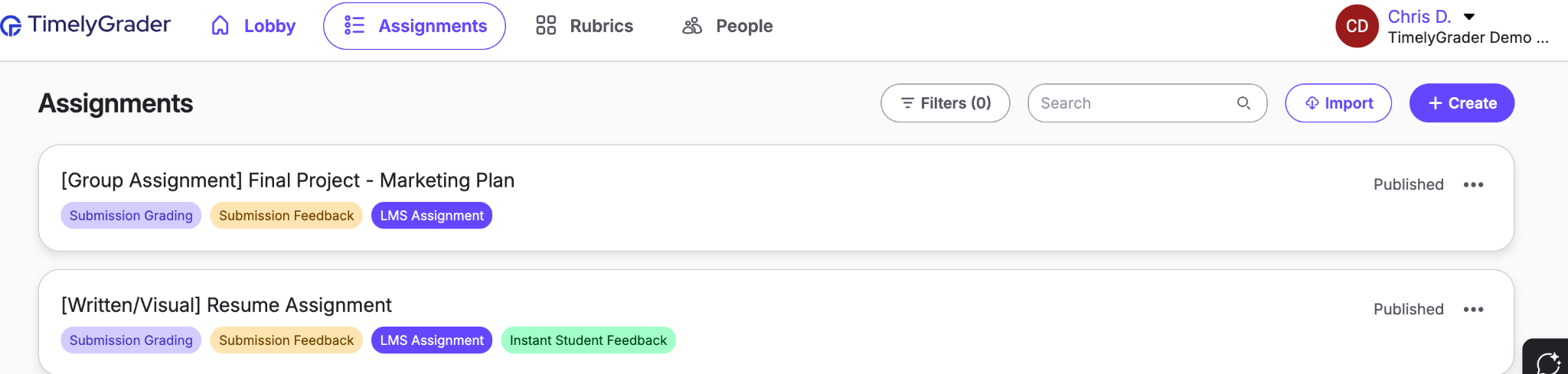Click the CD user avatar
The image size is (1568, 374).
(1357, 26)
